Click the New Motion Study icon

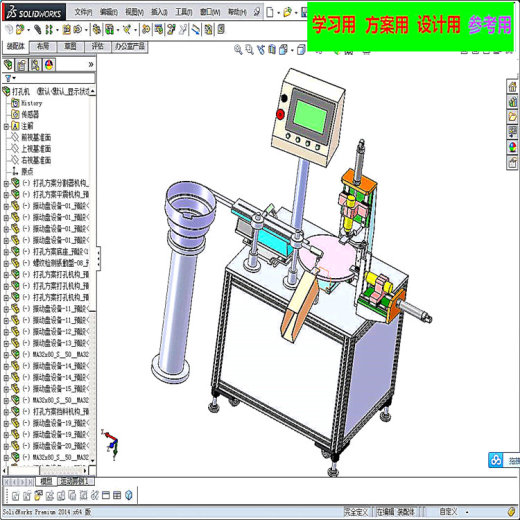[x=146, y=30]
